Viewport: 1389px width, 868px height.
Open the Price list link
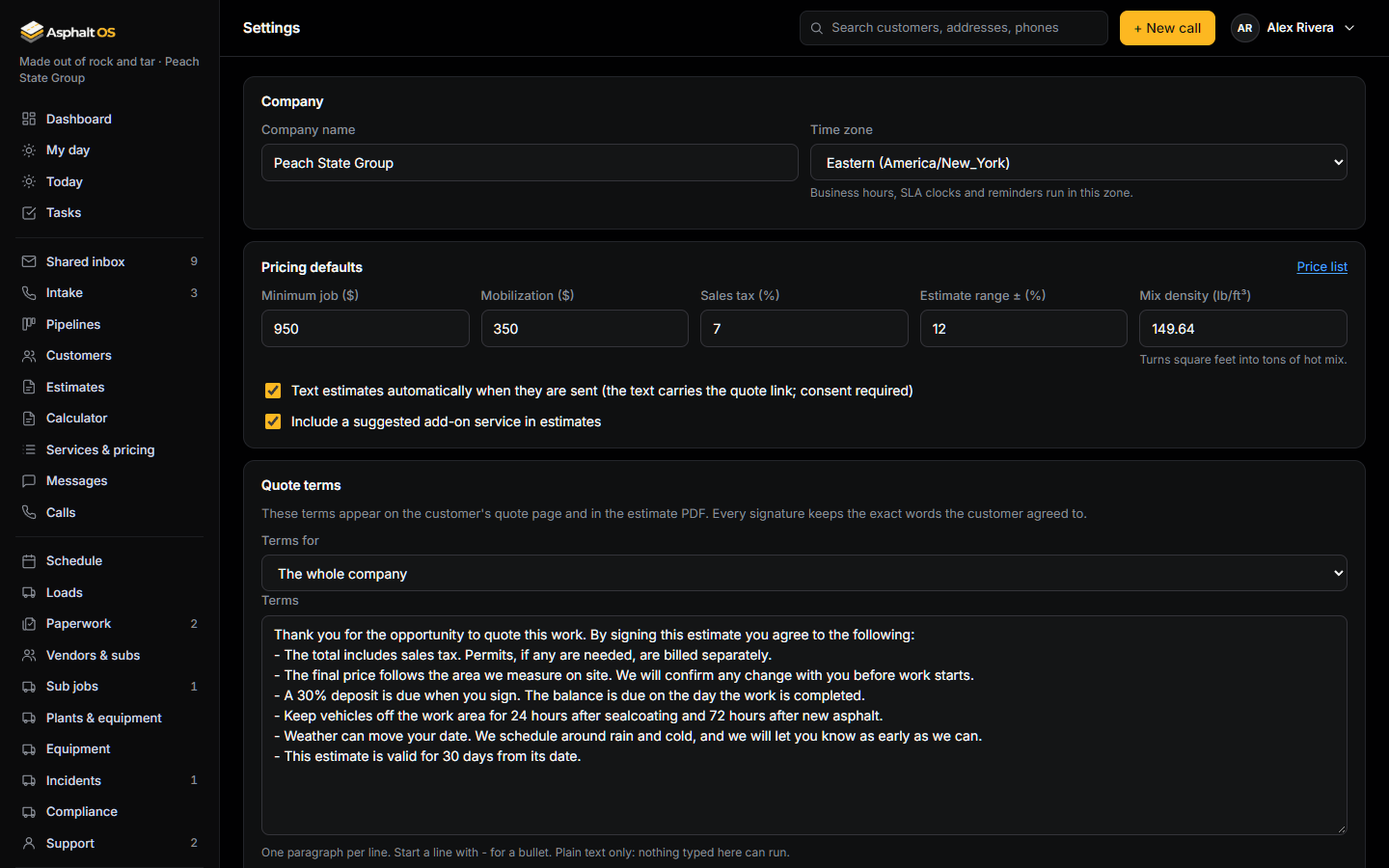click(x=1321, y=267)
